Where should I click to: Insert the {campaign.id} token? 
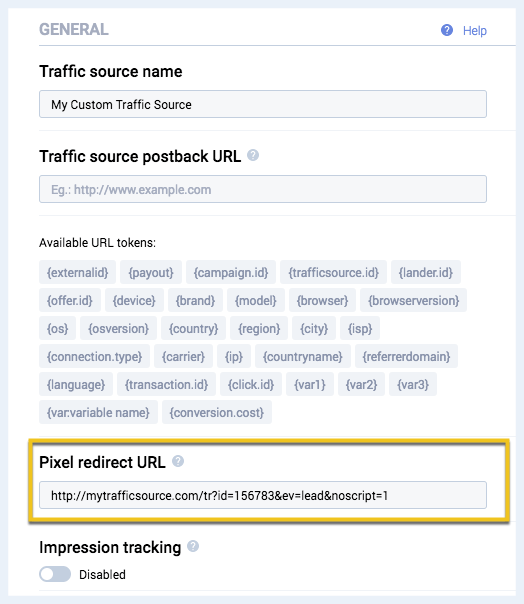pos(231,272)
